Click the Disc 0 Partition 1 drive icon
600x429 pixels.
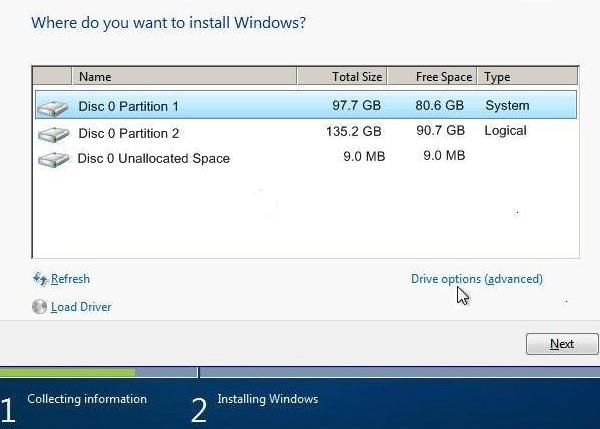tap(53, 108)
